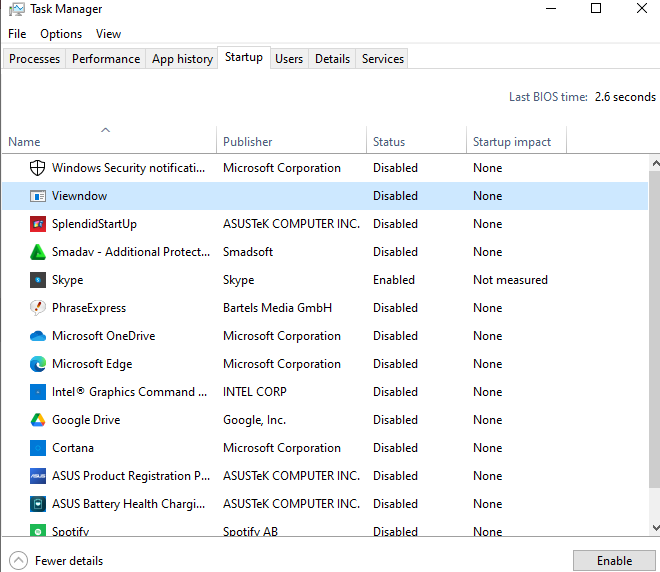Click the SplendidStartUp icon
This screenshot has height=572, width=660.
click(37, 224)
